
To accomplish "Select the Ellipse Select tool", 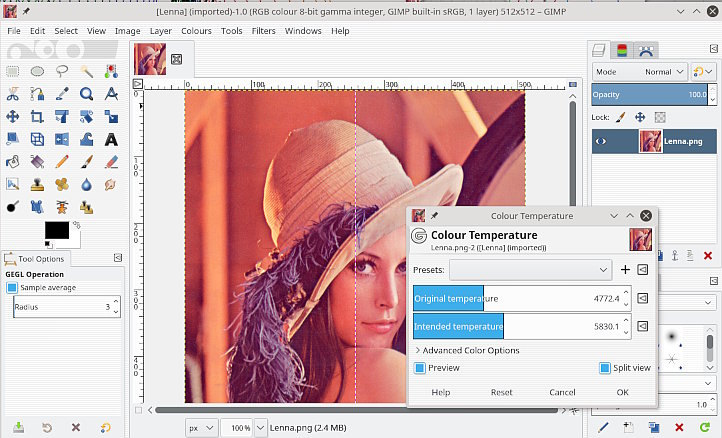I will pos(37,71).
